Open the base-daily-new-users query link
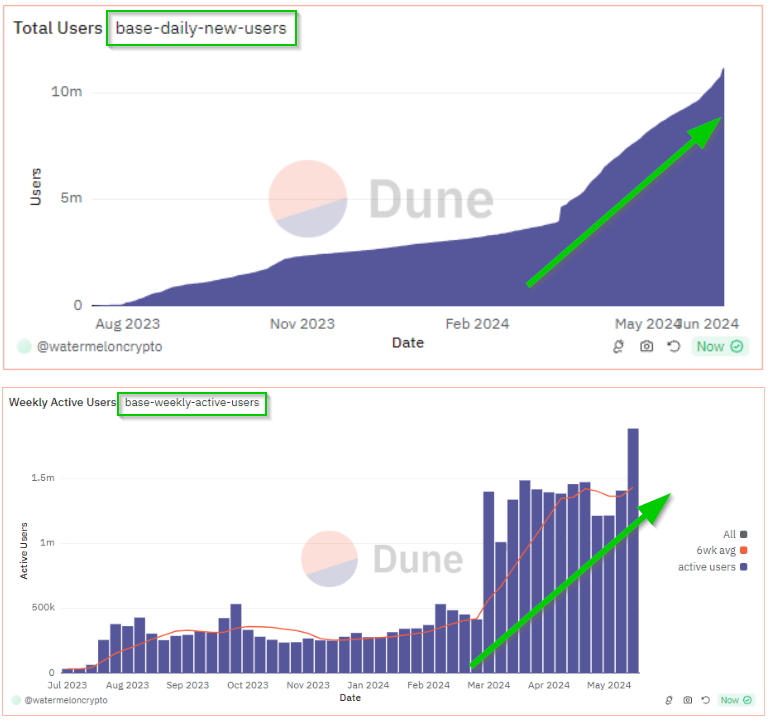The height and width of the screenshot is (722, 771). 201,29
